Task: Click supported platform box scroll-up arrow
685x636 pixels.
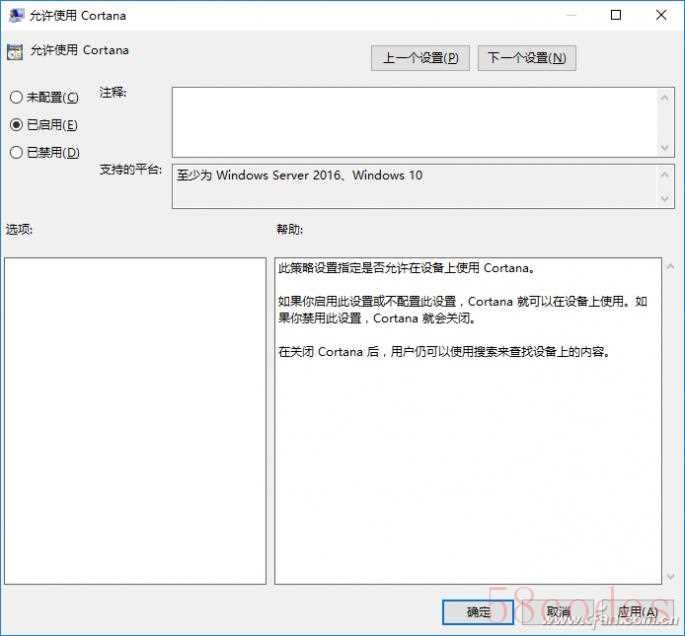Action: 665,175
